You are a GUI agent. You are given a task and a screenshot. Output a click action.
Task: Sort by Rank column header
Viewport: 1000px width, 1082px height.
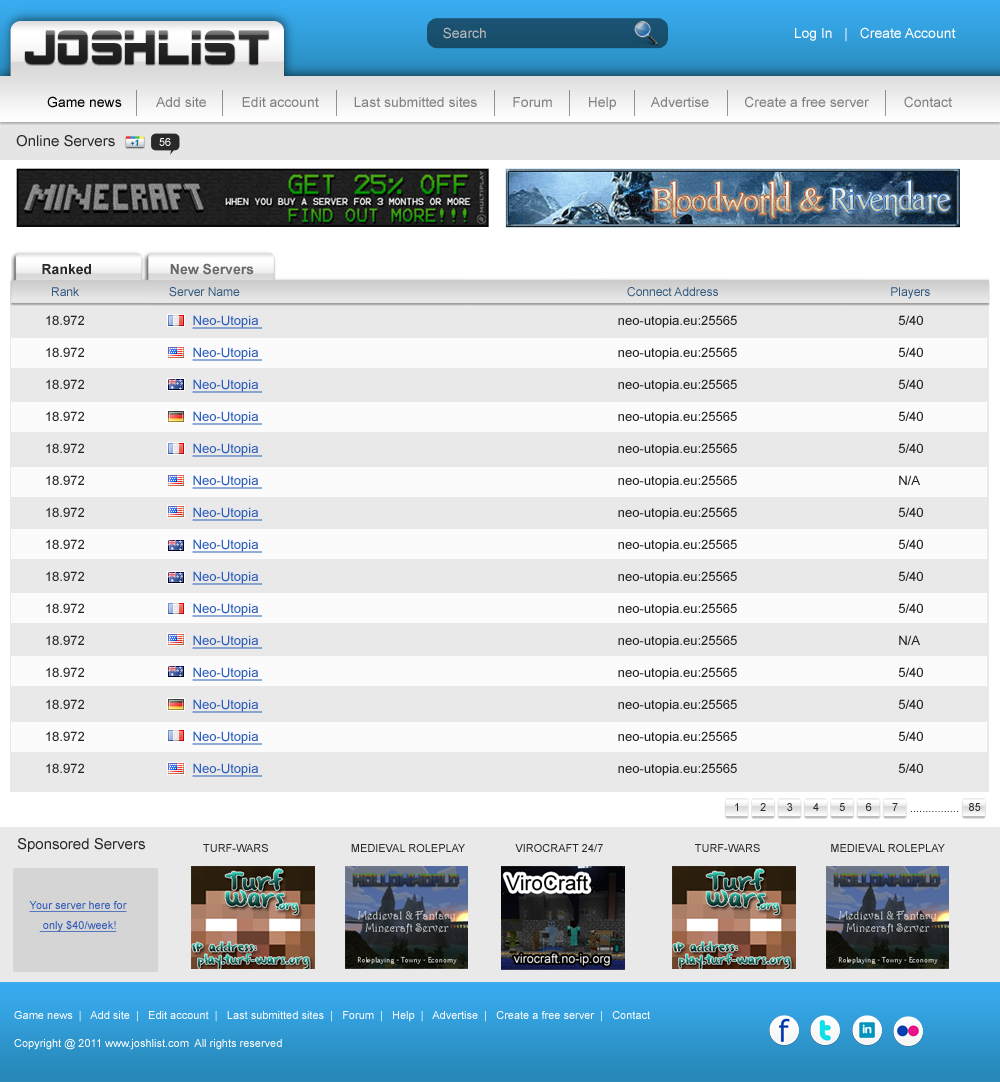pyautogui.click(x=65, y=292)
